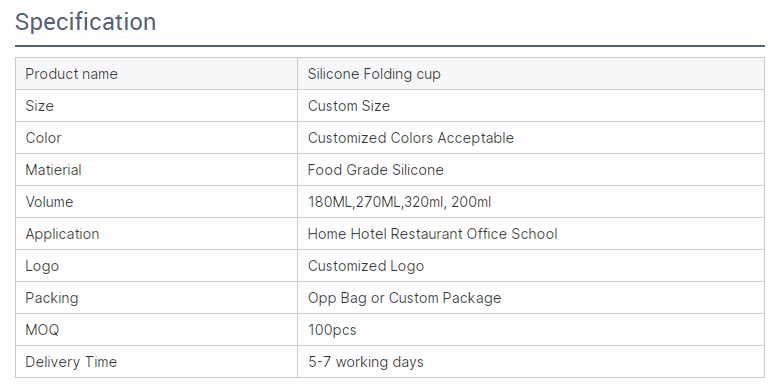
Task: Click the Customized Logo value
Action: pos(366,266)
